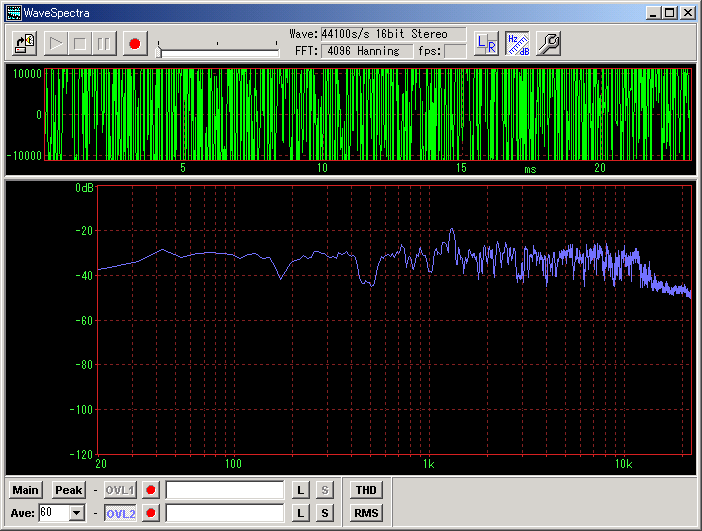Screen dimensions: 702x531
Task: Start recording with the red Record button
Action: point(135,43)
